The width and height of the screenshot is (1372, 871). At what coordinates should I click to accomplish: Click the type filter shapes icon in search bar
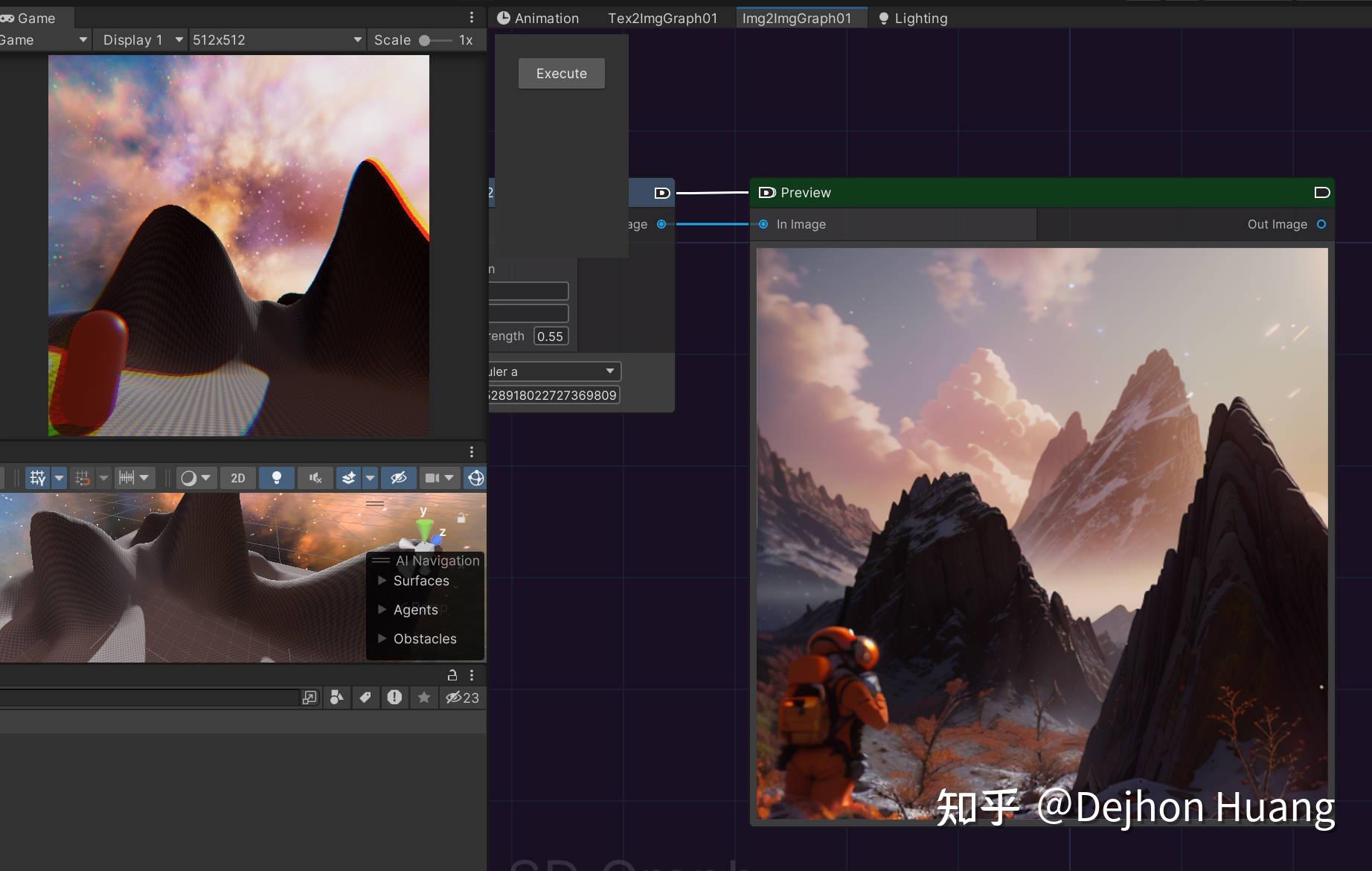point(336,698)
